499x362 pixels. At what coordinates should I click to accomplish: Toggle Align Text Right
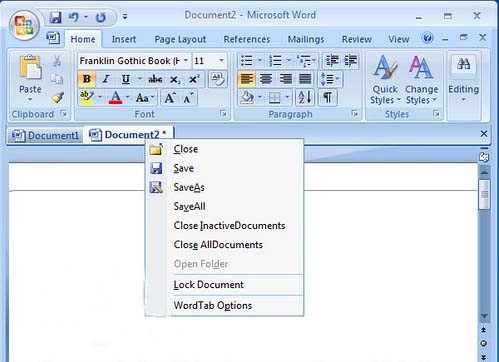pyautogui.click(x=286, y=79)
